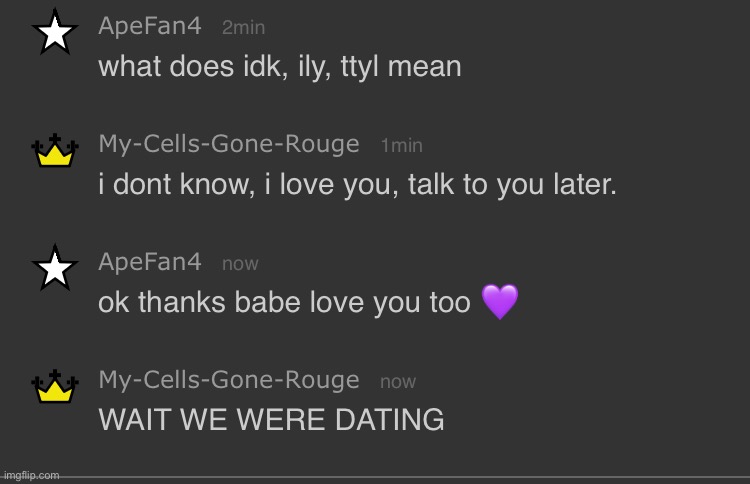Click the star avatar beside the babe message

tap(55, 268)
